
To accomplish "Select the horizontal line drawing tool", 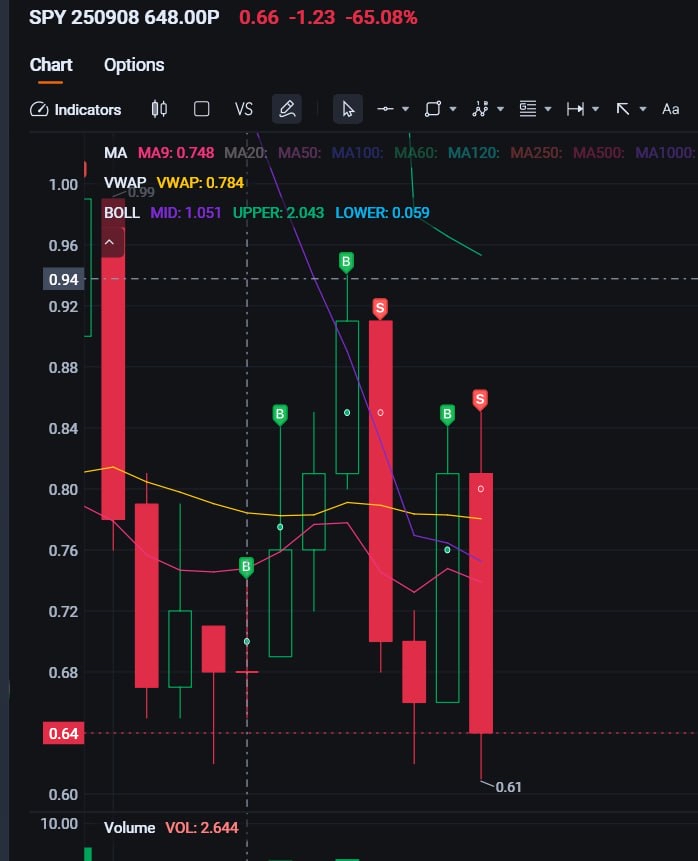I will (x=385, y=109).
